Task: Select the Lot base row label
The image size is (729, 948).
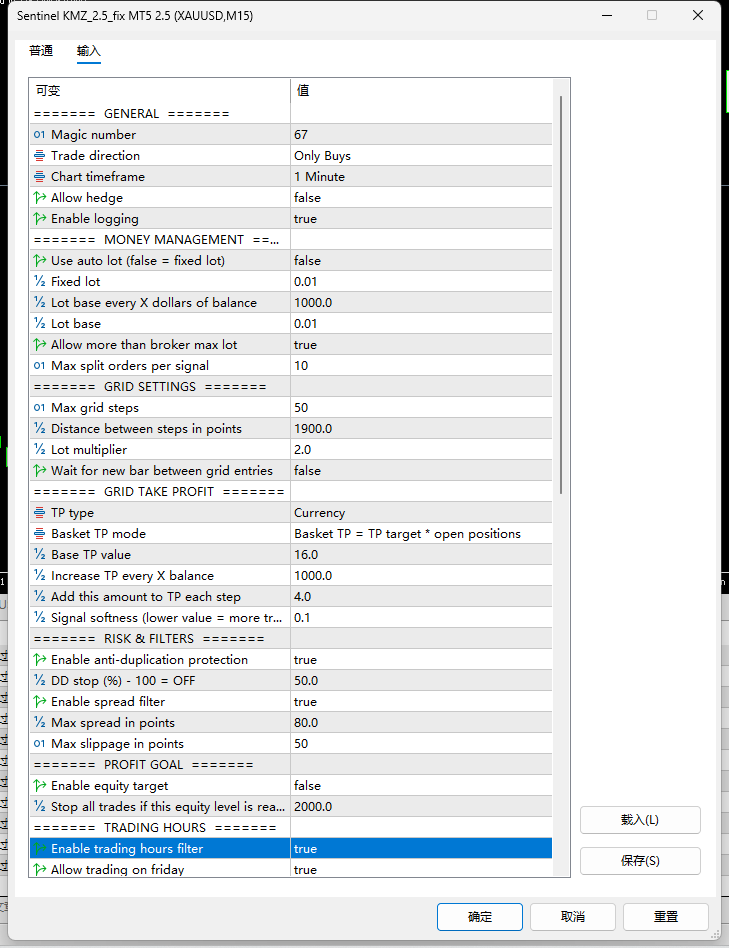Action: [76, 323]
